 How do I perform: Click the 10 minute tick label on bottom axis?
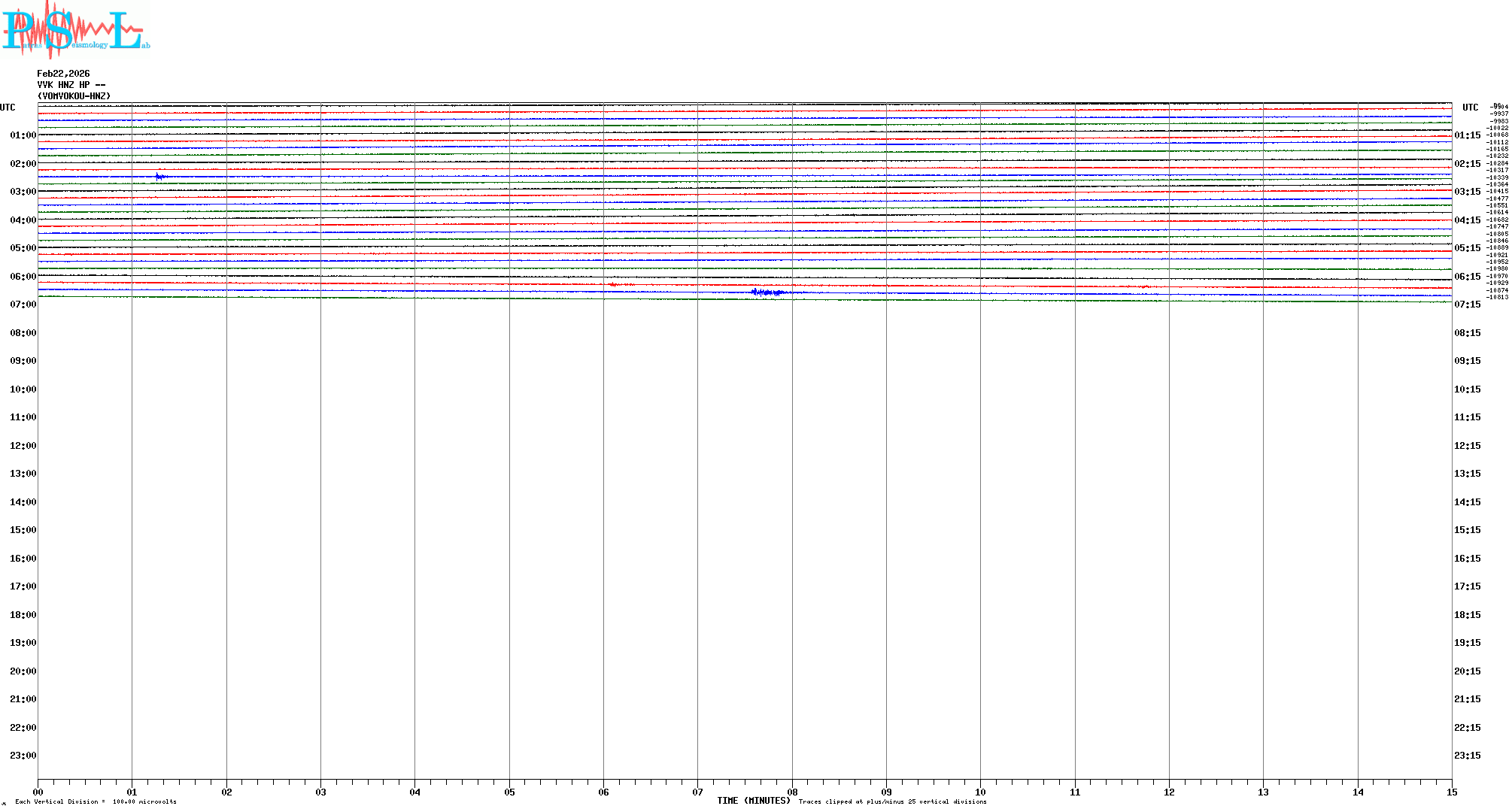point(980,792)
